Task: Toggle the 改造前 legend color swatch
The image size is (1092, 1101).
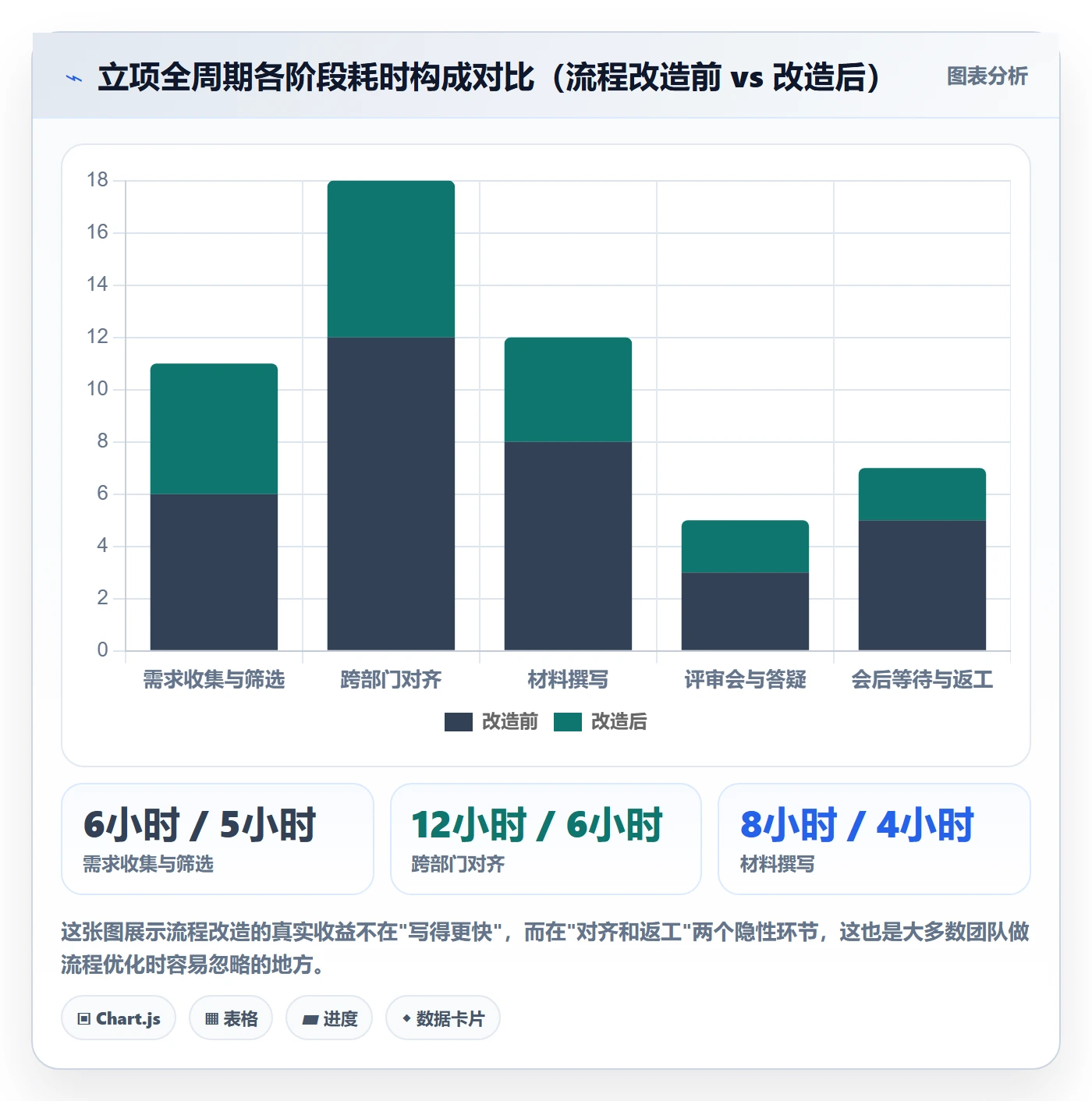Action: [x=459, y=722]
